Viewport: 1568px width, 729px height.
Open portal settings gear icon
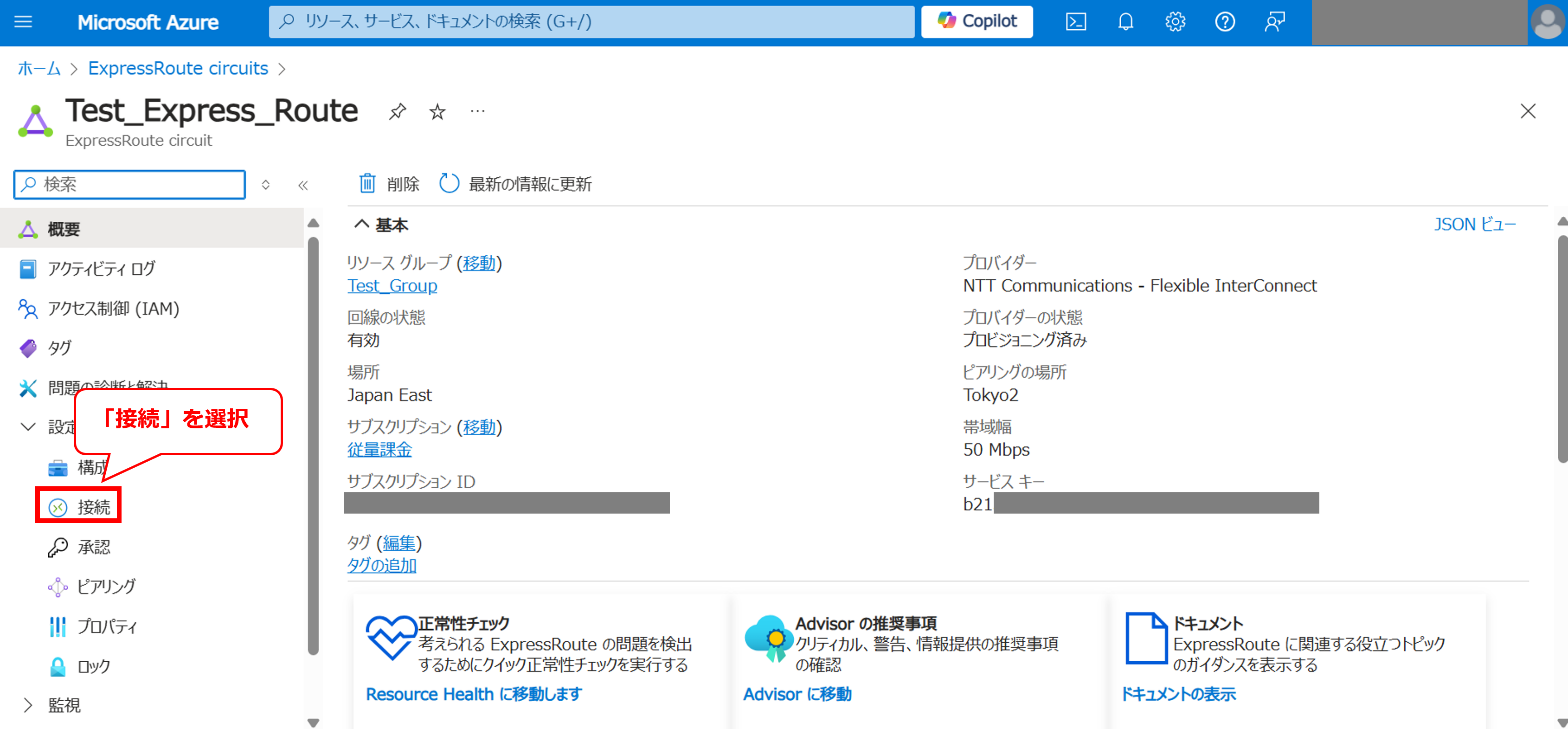coord(1175,22)
